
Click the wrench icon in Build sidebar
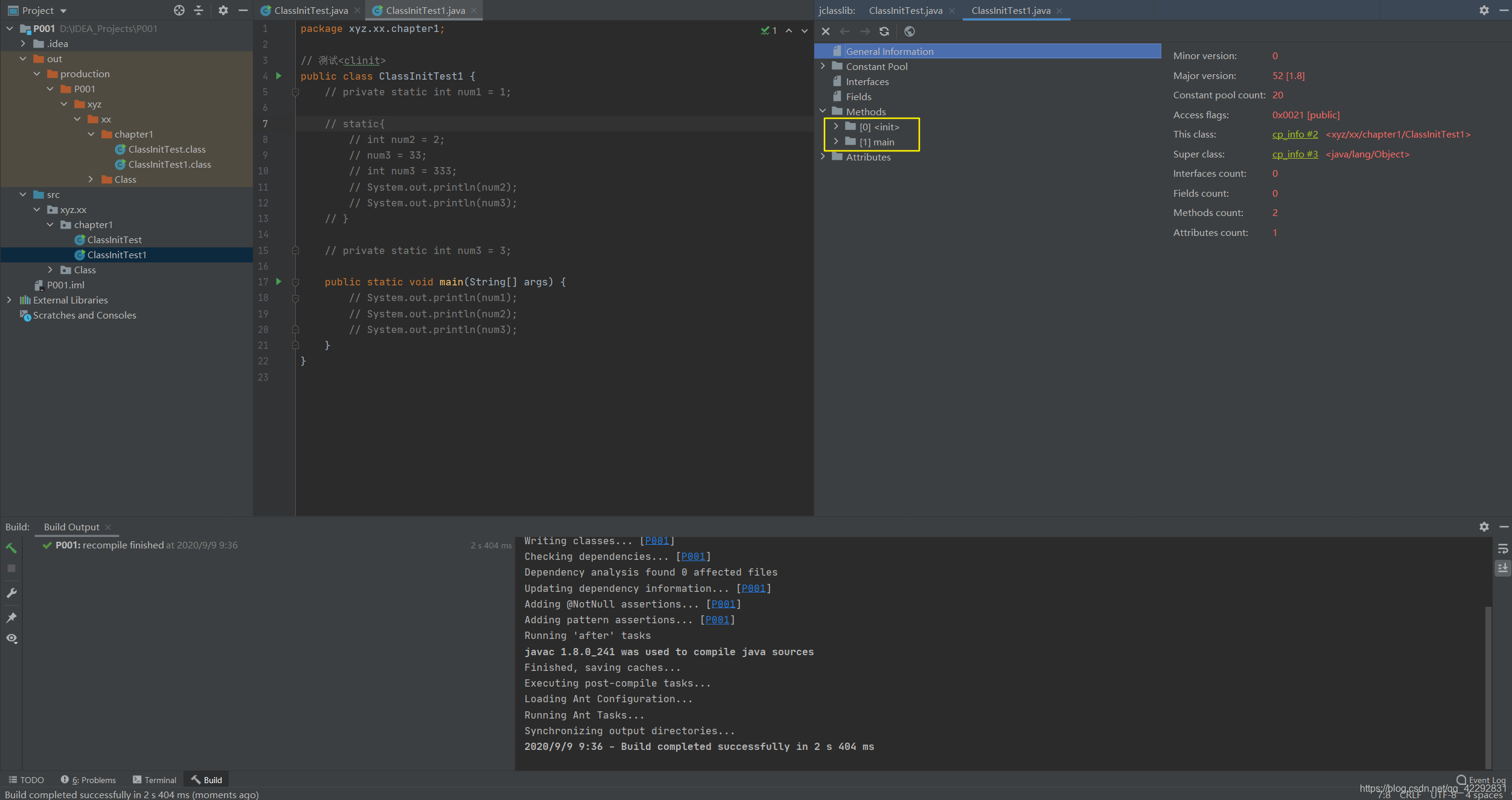coord(11,593)
